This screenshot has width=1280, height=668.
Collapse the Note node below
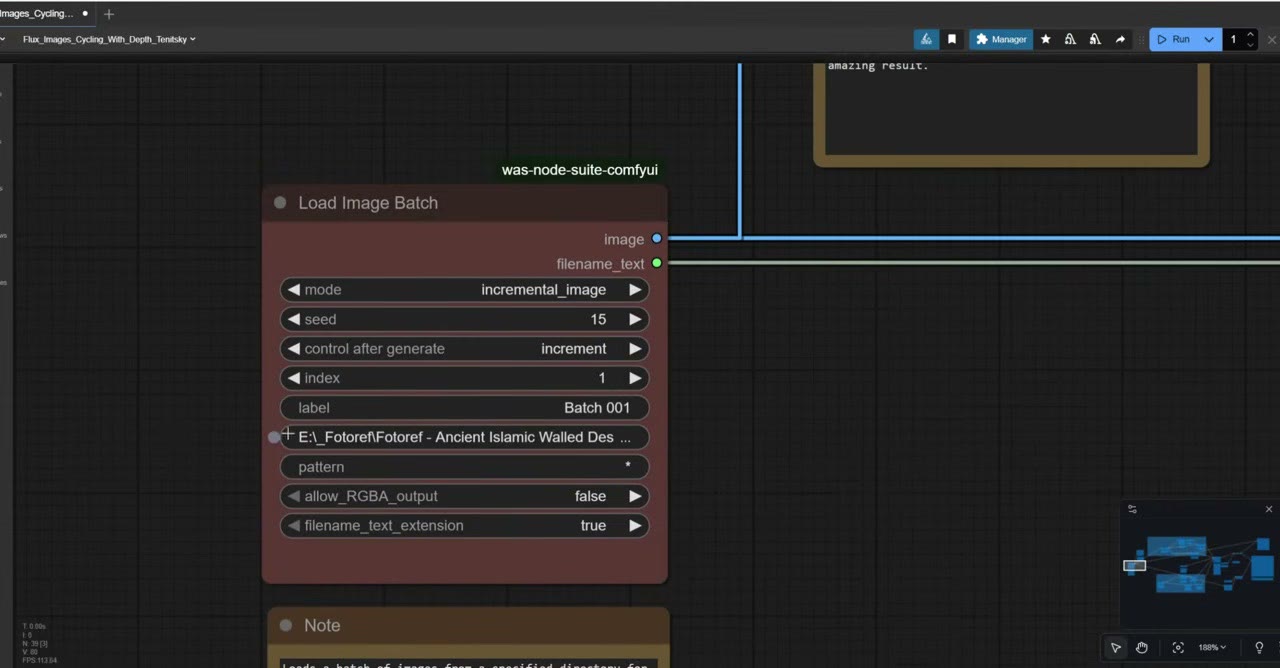coord(286,625)
